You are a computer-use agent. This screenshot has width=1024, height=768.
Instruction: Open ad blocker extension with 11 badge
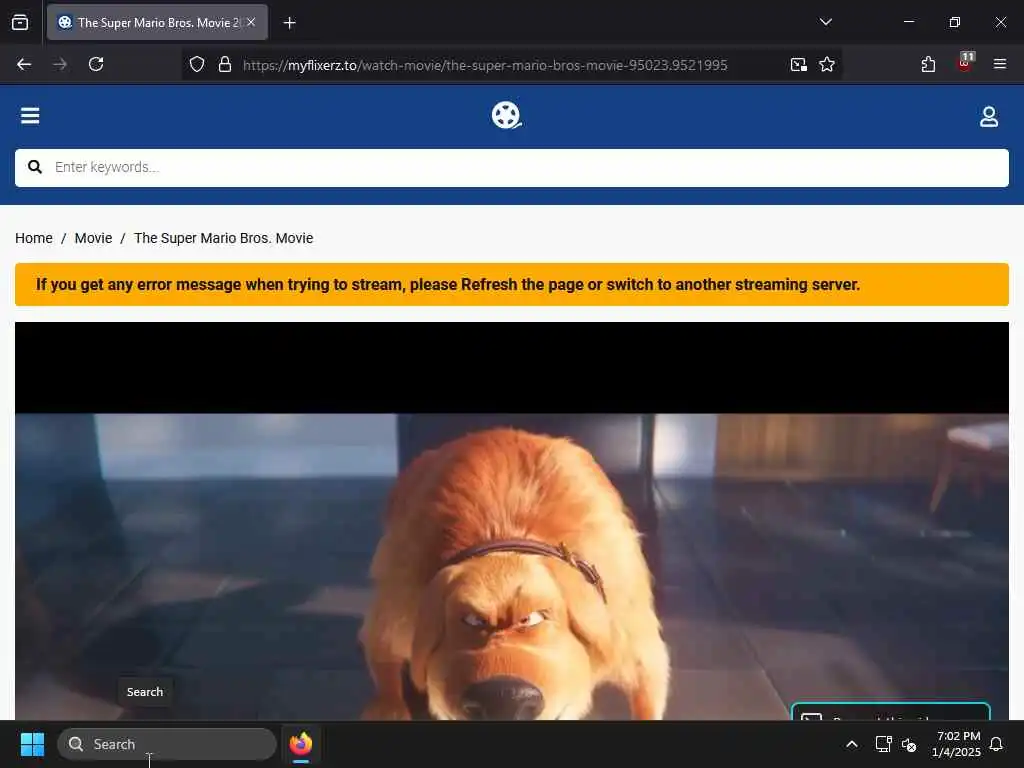[965, 63]
